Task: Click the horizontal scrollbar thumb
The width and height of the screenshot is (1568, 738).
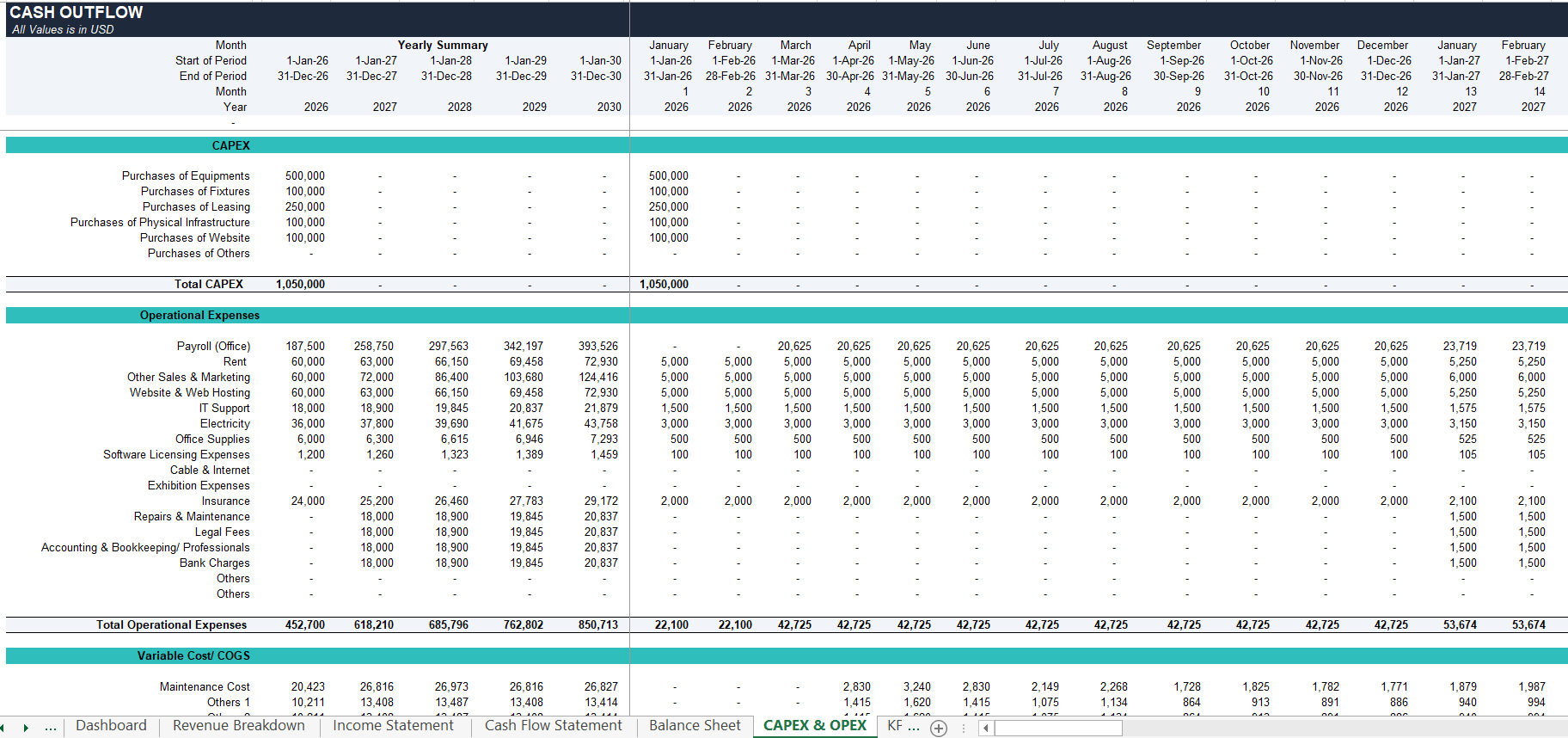Action: click(x=1058, y=728)
